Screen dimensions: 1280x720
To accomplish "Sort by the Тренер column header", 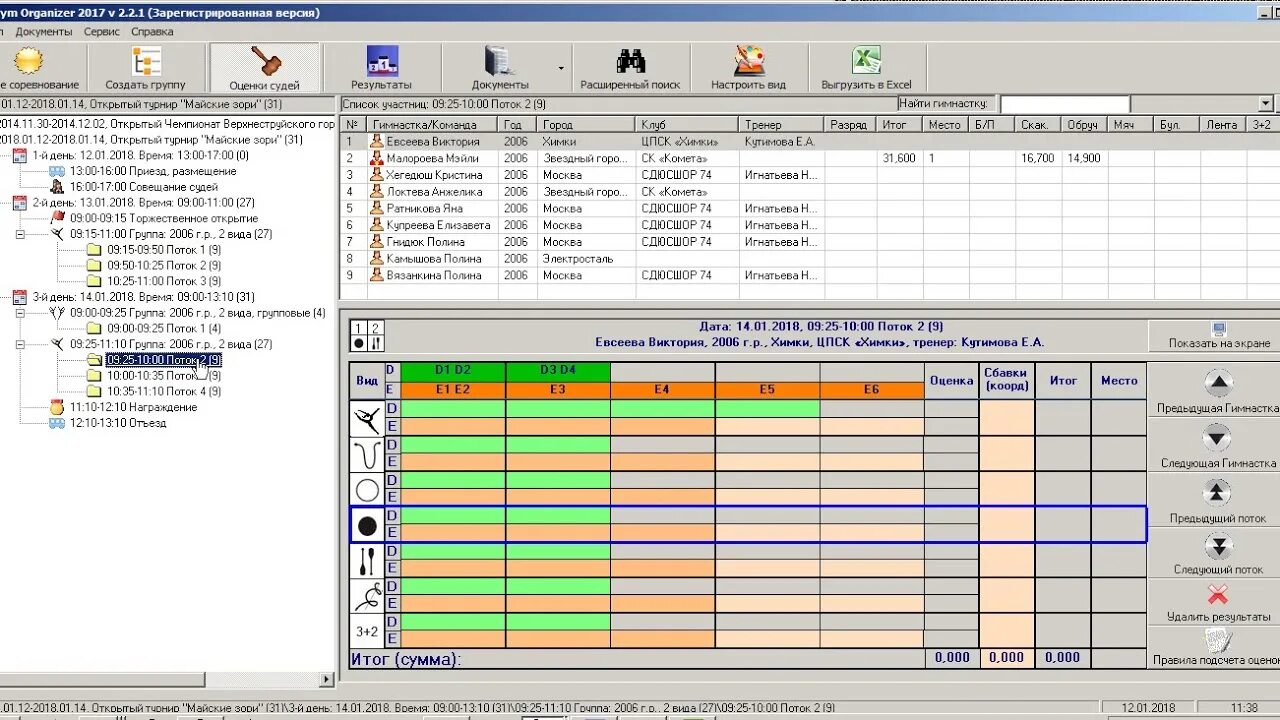I will click(782, 125).
